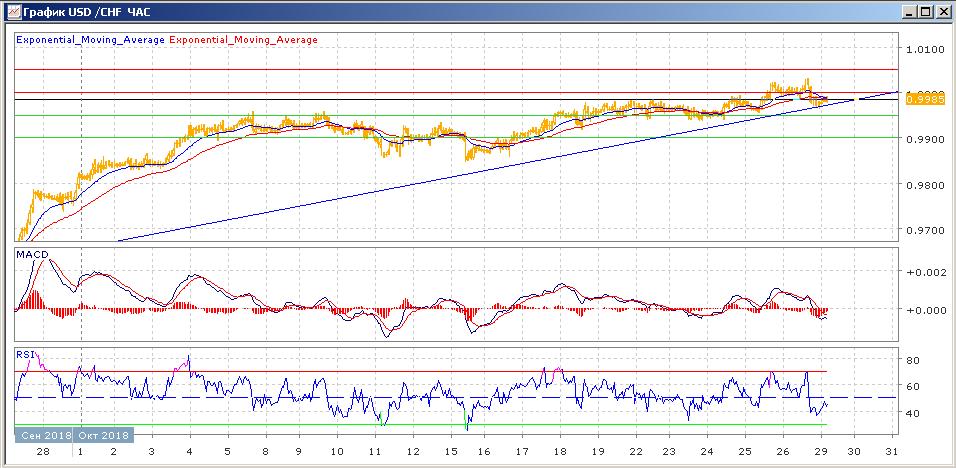Click date 24 on the time axis
Screen dimensions: 956x468
coord(707,452)
